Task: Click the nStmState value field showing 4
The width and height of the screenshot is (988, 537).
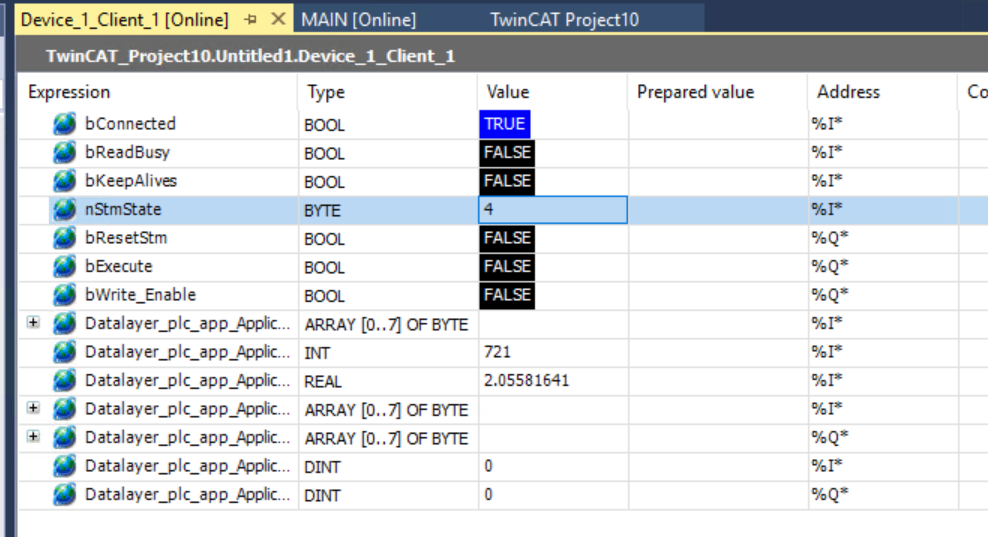Action: (x=553, y=209)
